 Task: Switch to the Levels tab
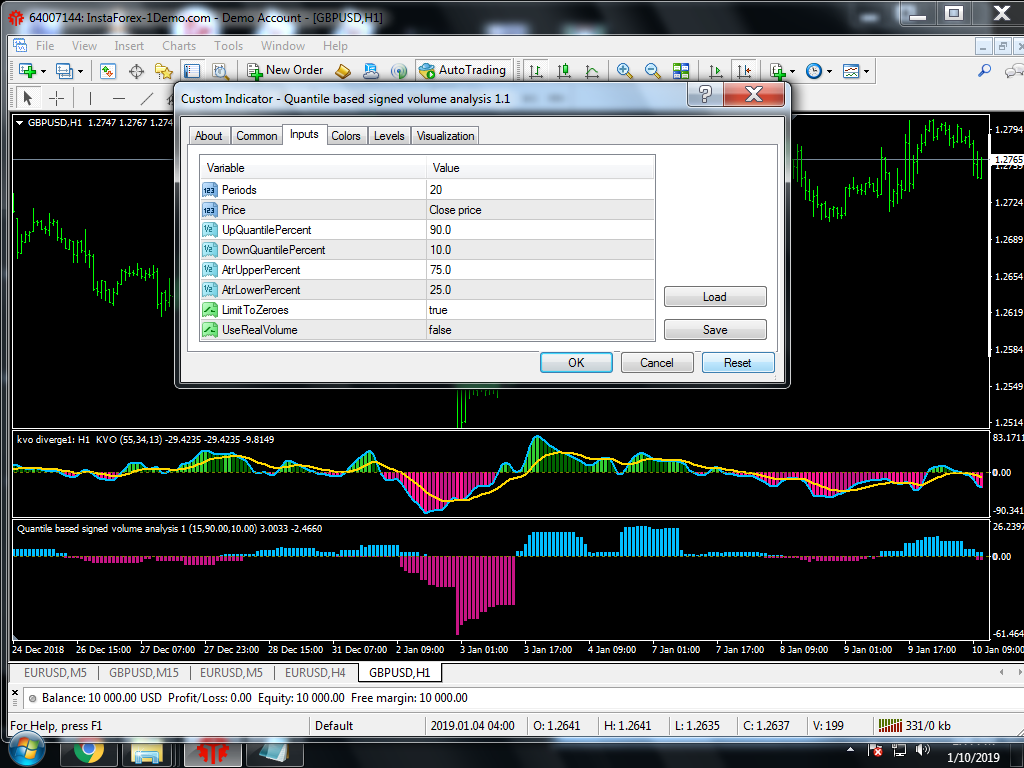[389, 136]
